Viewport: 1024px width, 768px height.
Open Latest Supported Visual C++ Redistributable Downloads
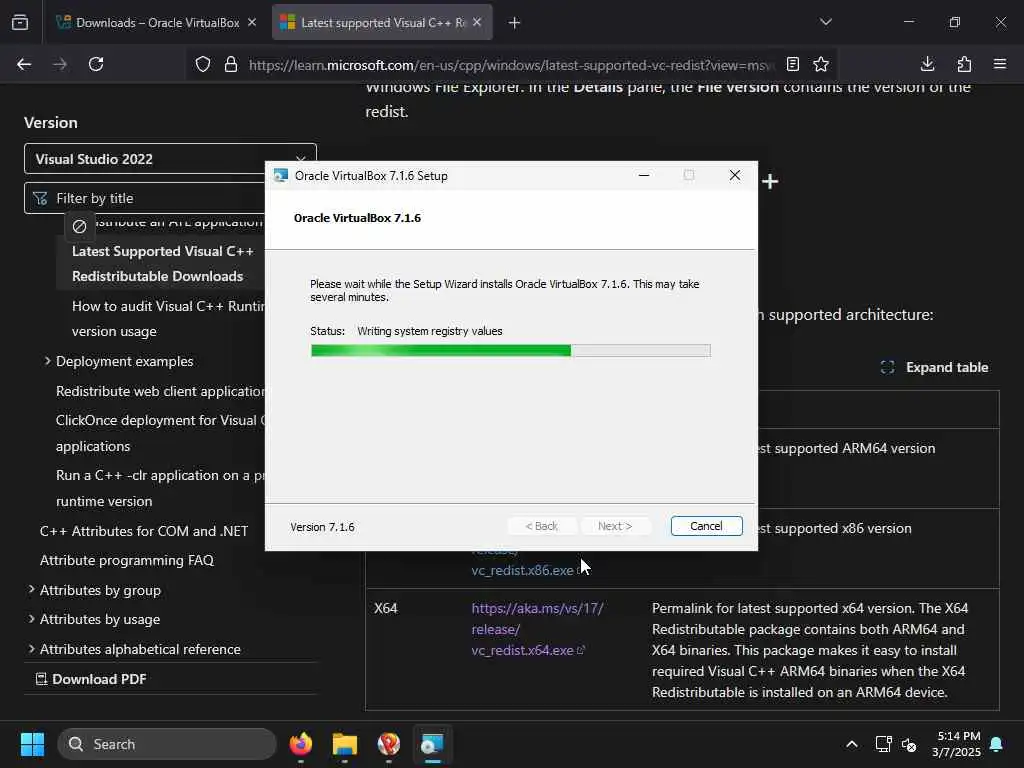(163, 264)
